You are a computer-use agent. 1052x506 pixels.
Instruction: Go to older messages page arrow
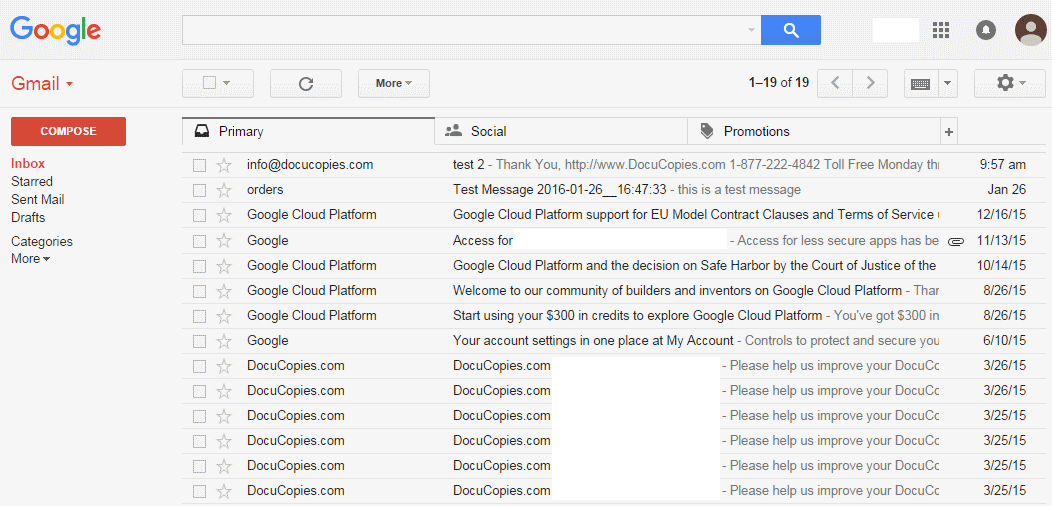coord(870,83)
